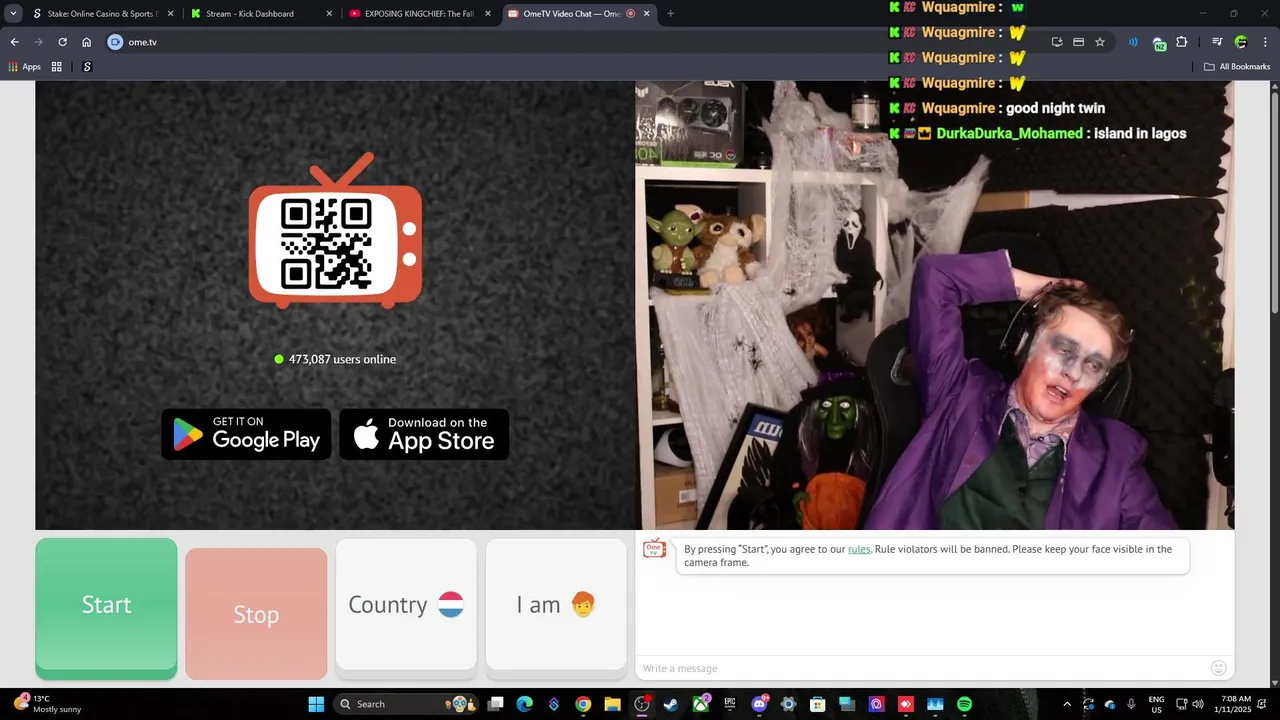Open the rules link in the notice

pyautogui.click(x=859, y=549)
